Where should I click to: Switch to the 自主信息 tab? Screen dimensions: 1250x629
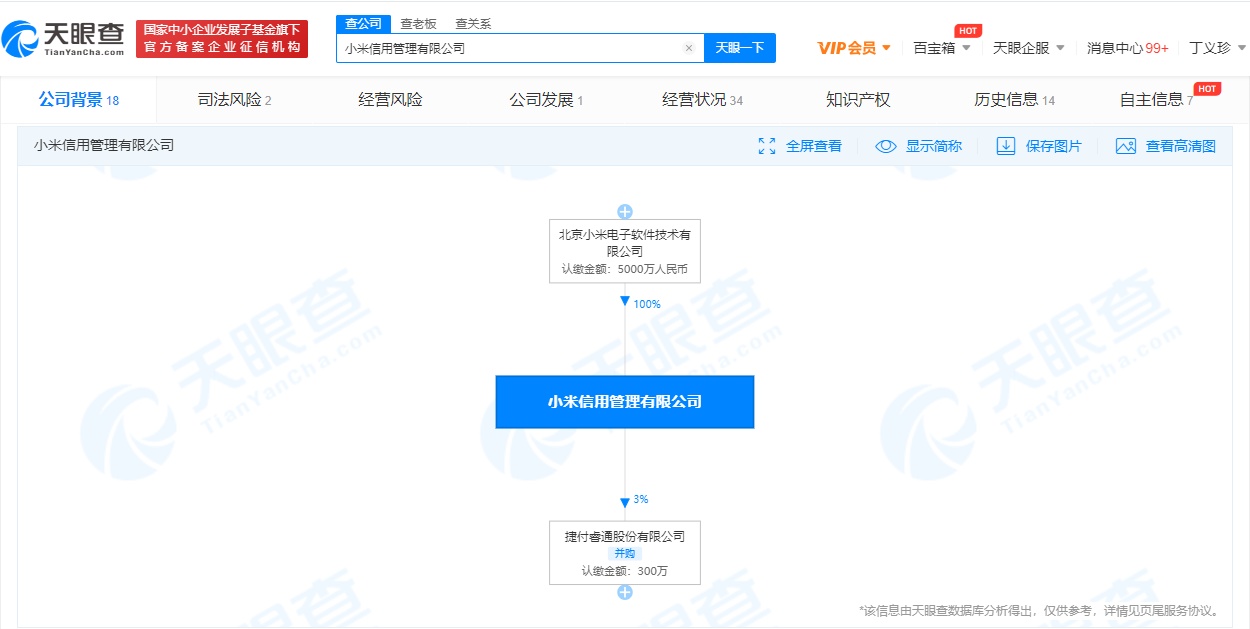tap(1157, 100)
